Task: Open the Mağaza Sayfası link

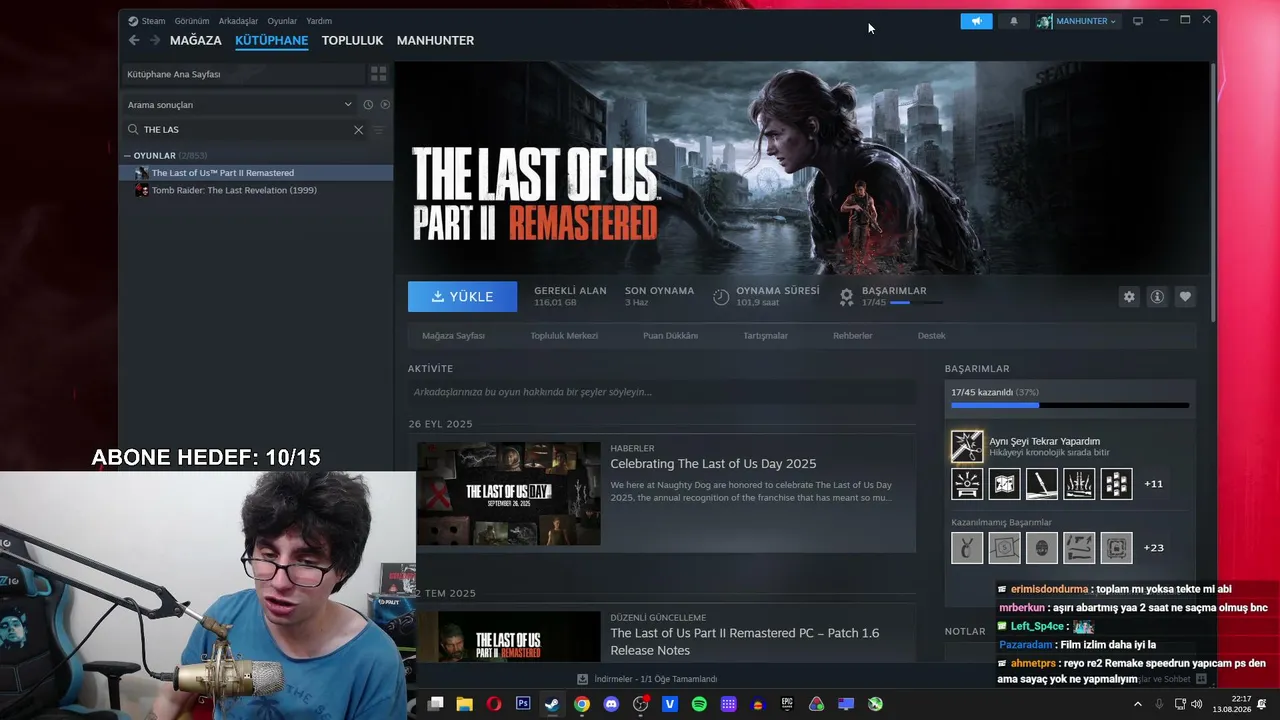Action: [x=453, y=336]
